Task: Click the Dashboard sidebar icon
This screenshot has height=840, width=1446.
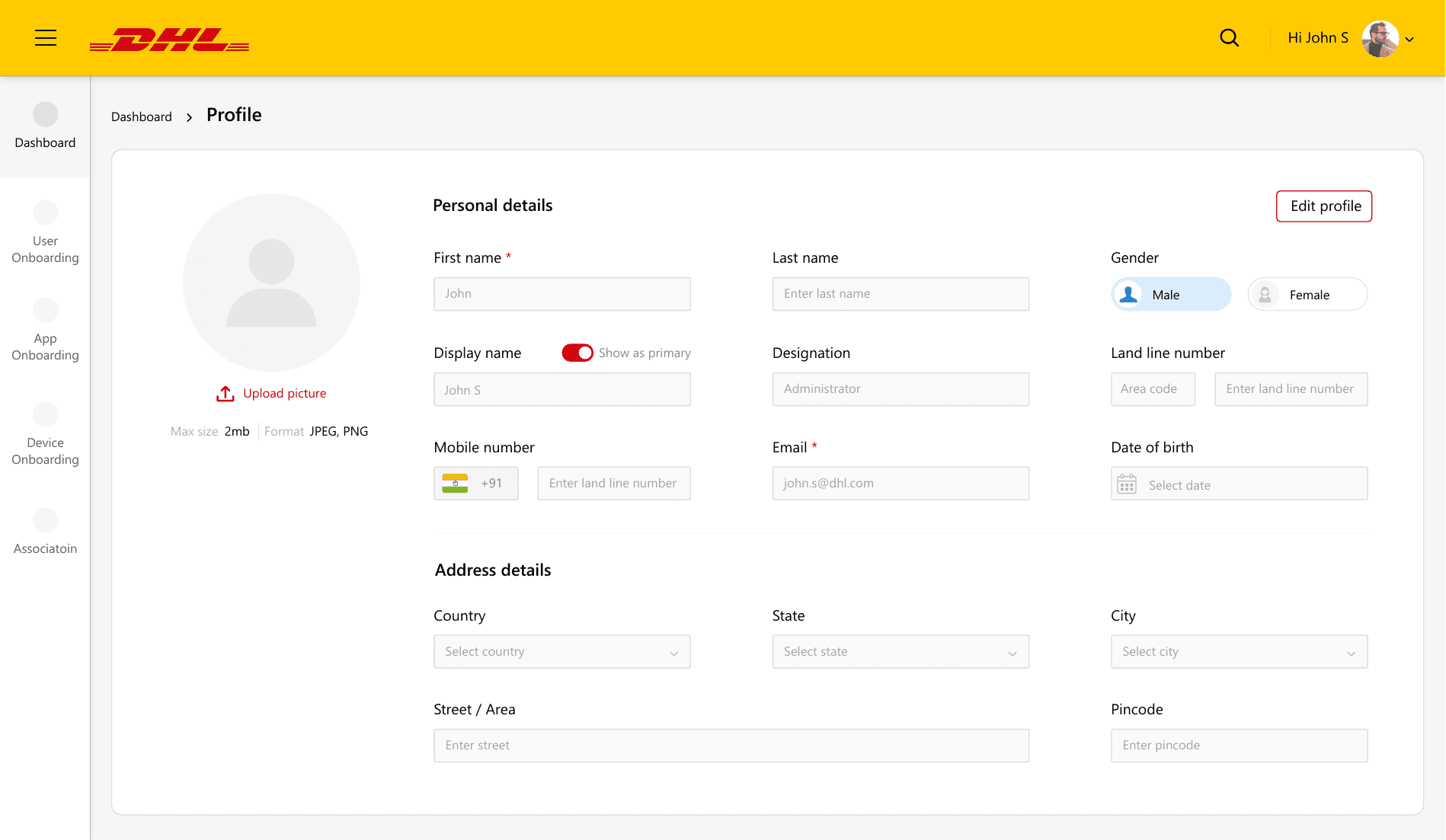Action: click(46, 114)
